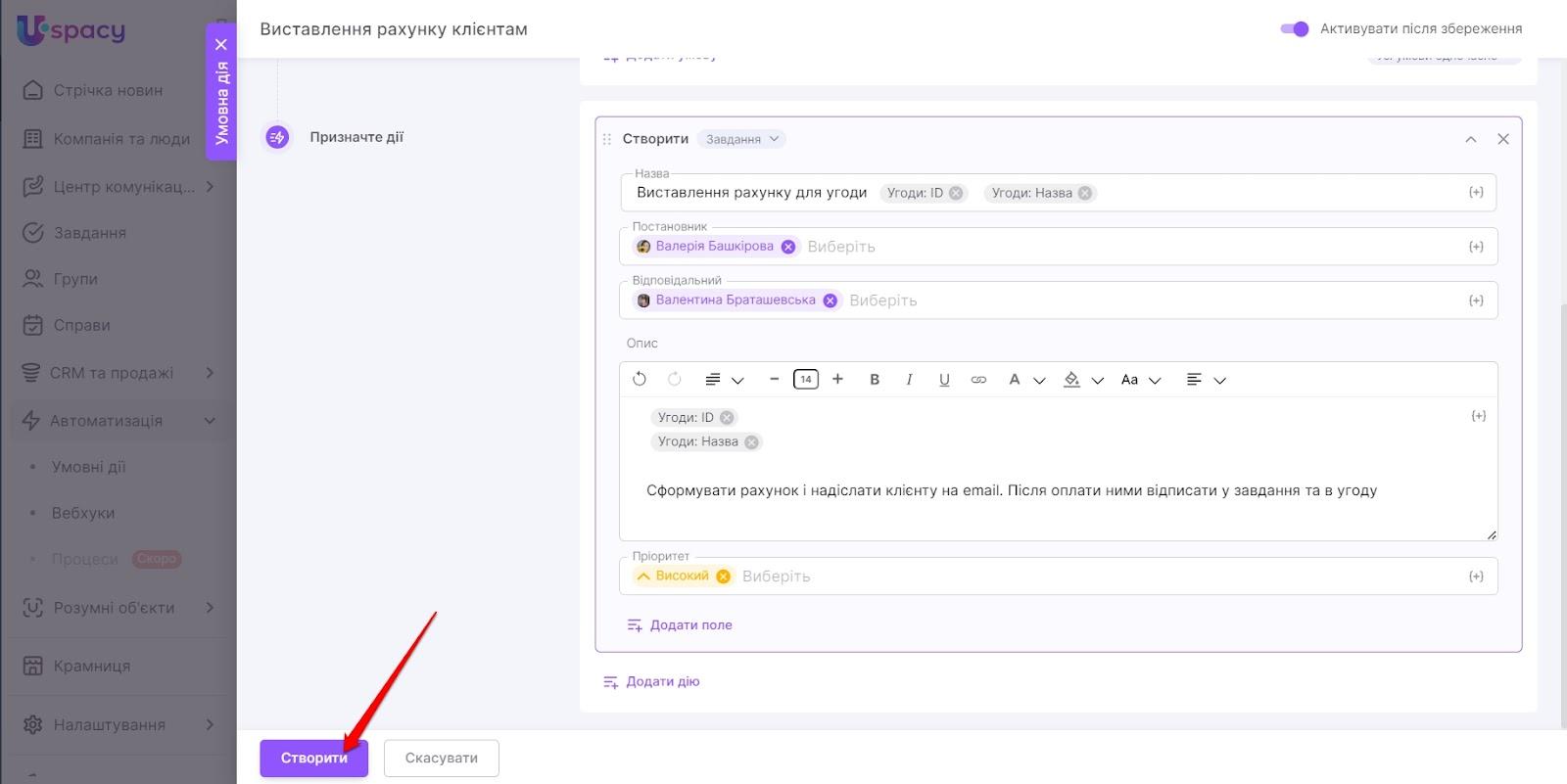This screenshot has width=1567, height=784.
Task: Open Вебхуки under Автоматизація
Action: click(83, 513)
